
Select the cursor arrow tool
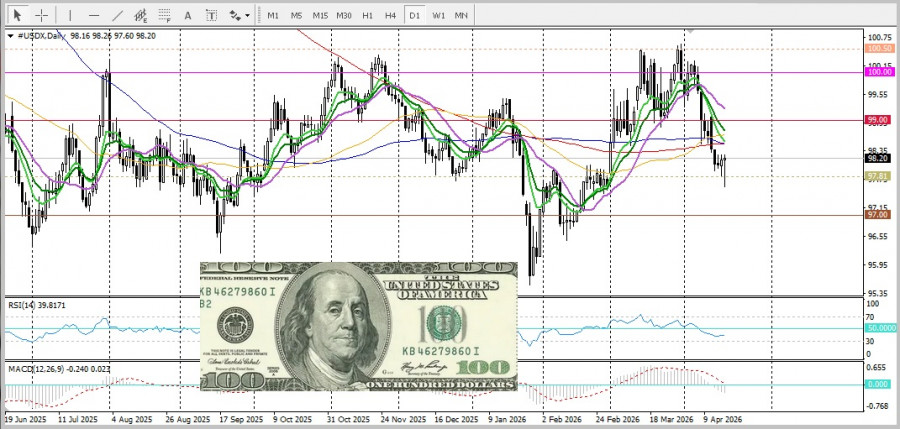tap(17, 16)
